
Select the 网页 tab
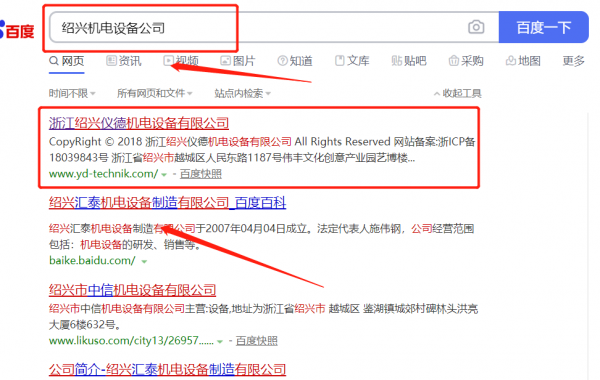(67, 61)
